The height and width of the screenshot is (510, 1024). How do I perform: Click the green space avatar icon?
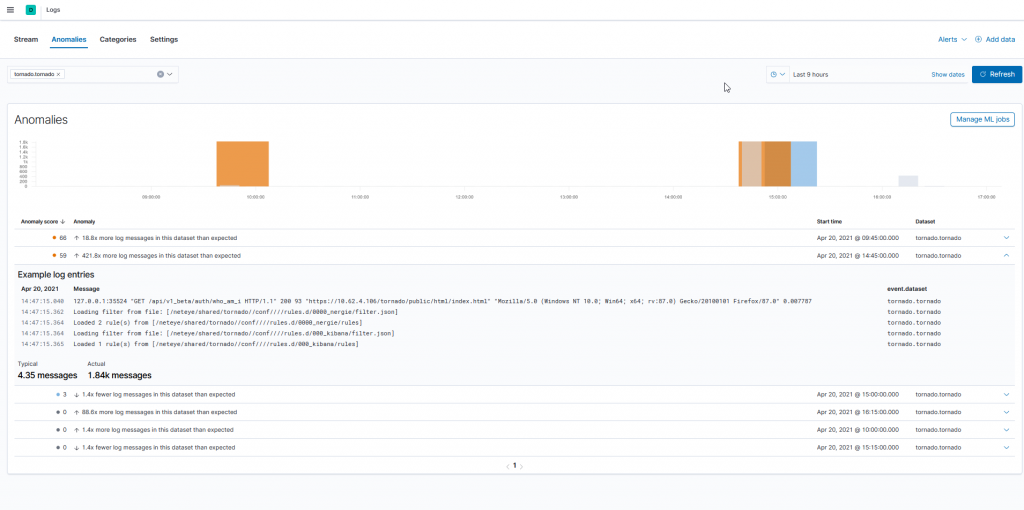point(31,9)
